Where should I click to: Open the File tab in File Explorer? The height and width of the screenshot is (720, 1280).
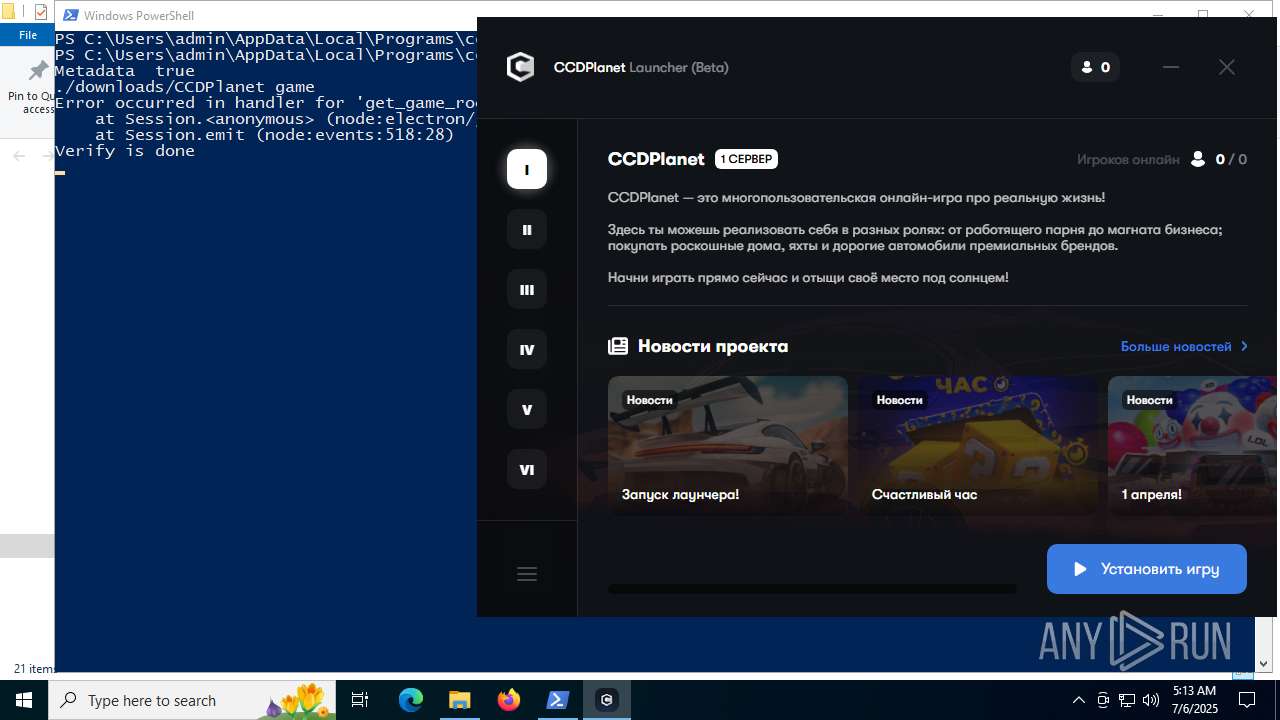(28, 35)
